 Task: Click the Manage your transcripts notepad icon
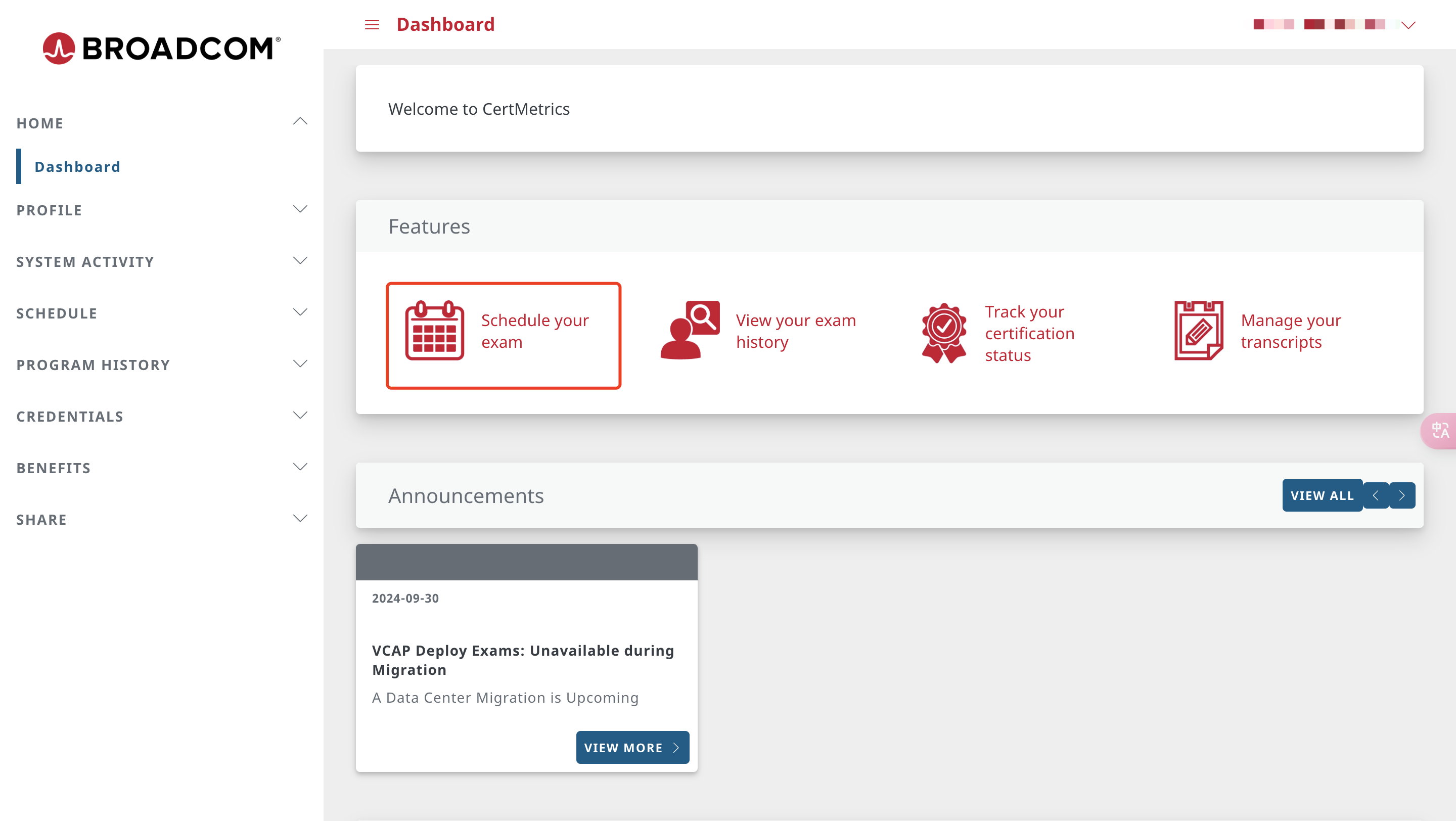click(1199, 331)
